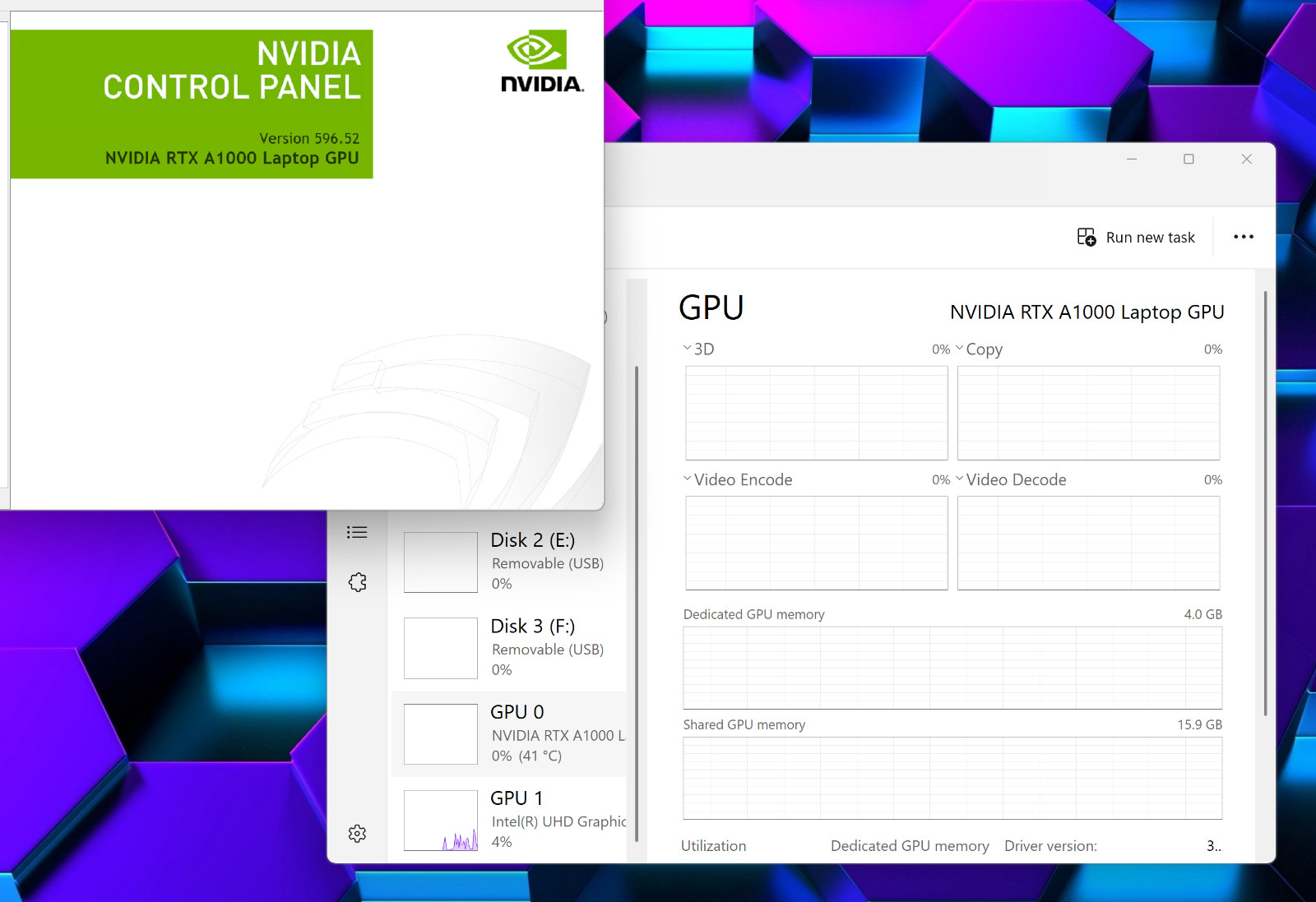Click the 4% reading under GPU 1
Image resolution: width=1316 pixels, height=902 pixels.
[x=502, y=842]
